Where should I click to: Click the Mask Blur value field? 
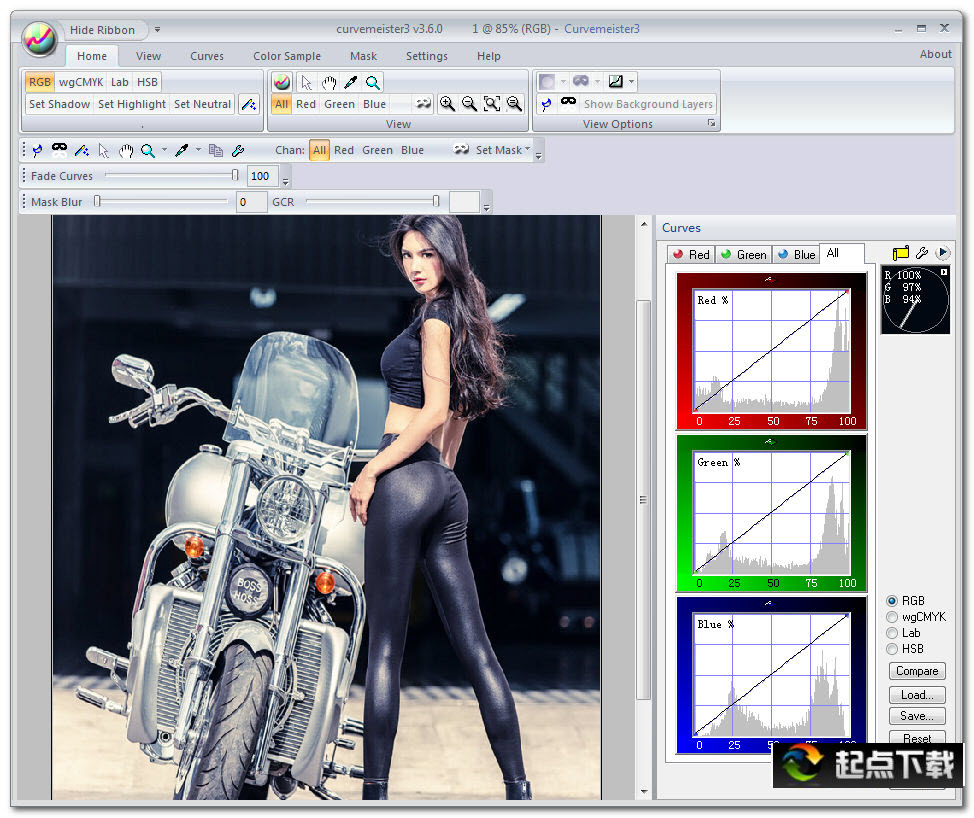[x=251, y=202]
